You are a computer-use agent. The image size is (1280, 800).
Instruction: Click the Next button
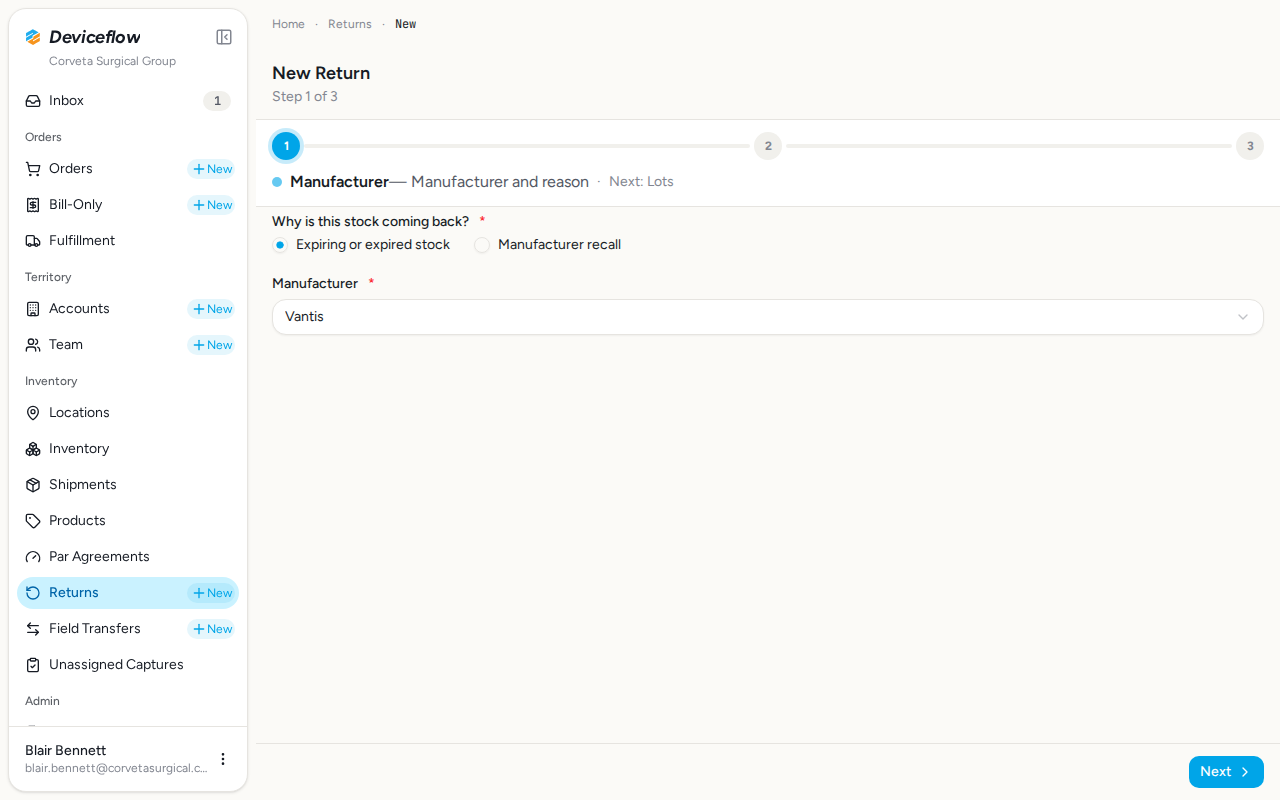(x=1226, y=772)
